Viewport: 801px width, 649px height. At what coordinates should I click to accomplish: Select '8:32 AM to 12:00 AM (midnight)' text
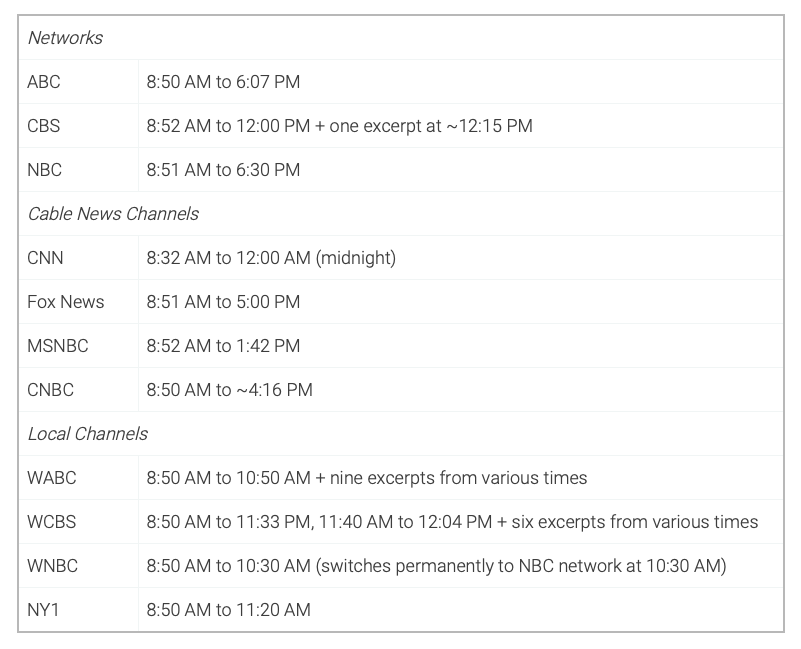point(271,258)
